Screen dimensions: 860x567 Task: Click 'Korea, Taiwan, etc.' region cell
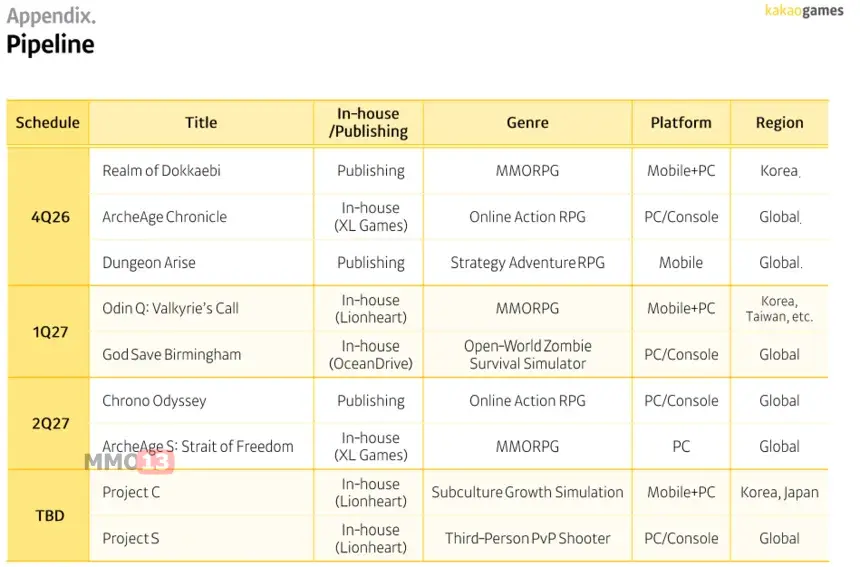(779, 308)
